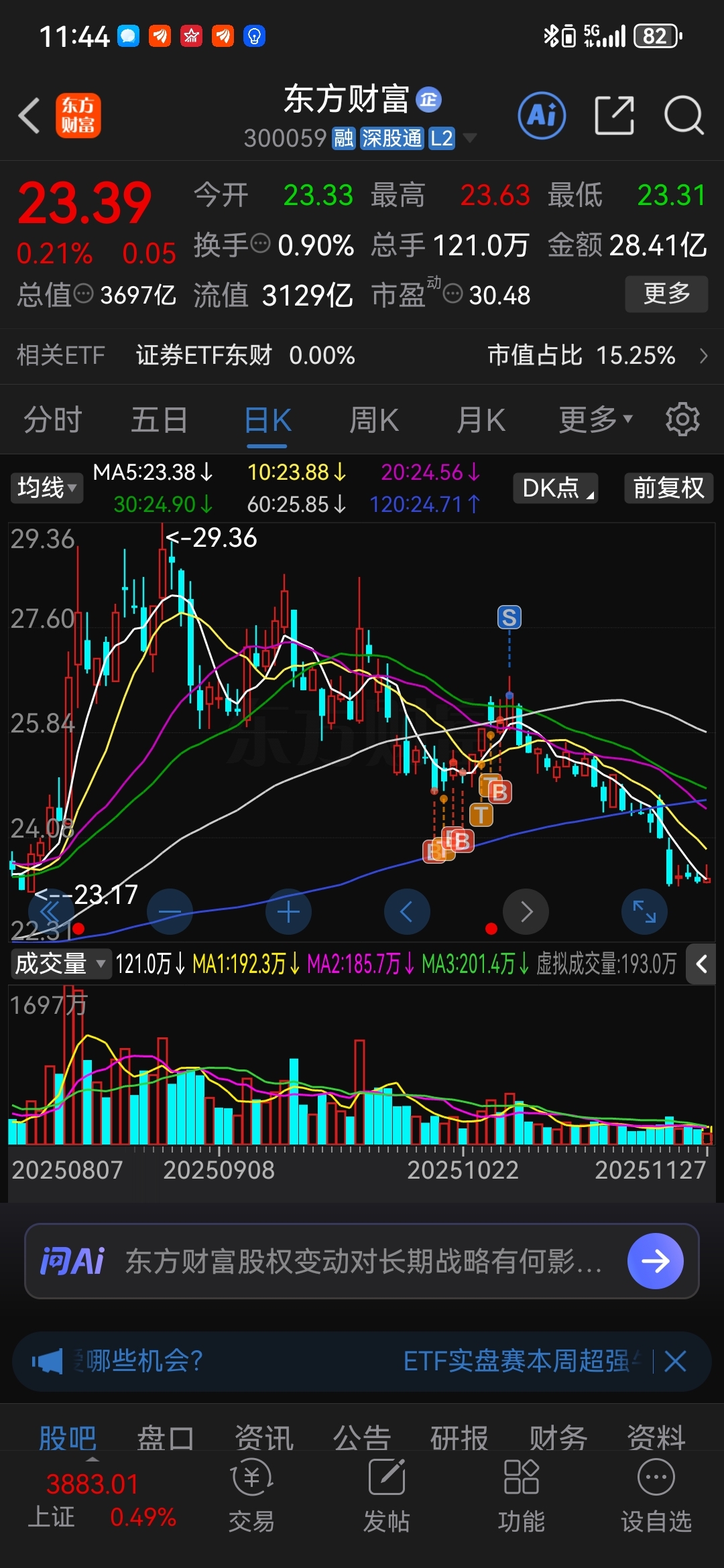Tap the MA5:23.38 moving average label
Viewport: 724px width, 1568px height.
[152, 472]
